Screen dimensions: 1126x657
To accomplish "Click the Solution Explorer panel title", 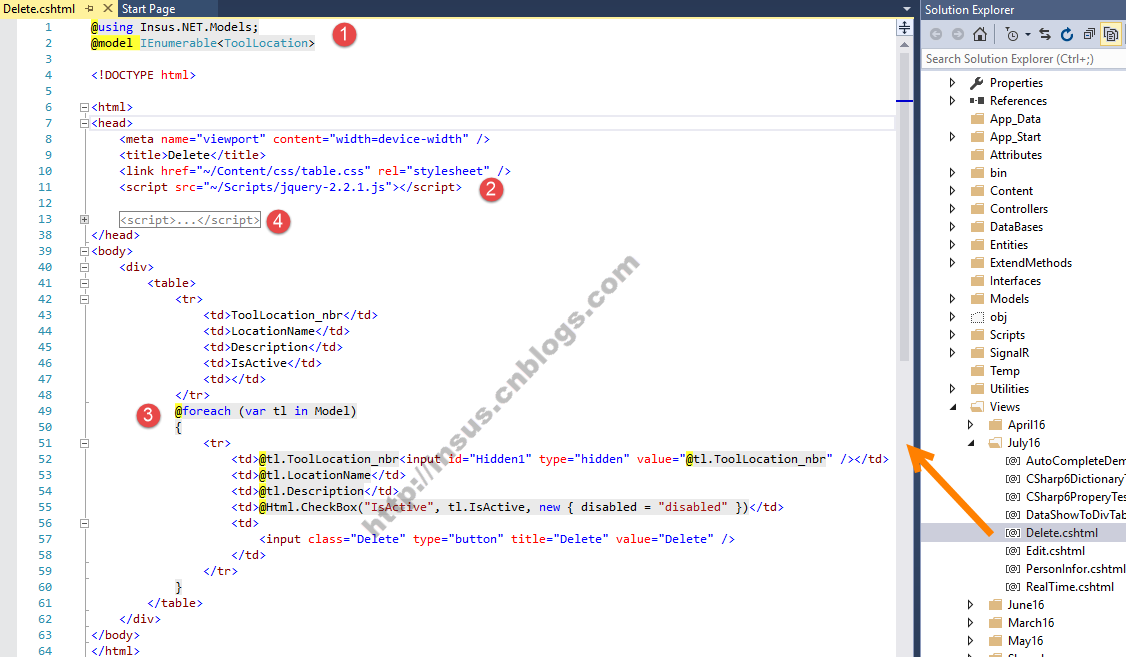I will pyautogui.click(x=969, y=9).
